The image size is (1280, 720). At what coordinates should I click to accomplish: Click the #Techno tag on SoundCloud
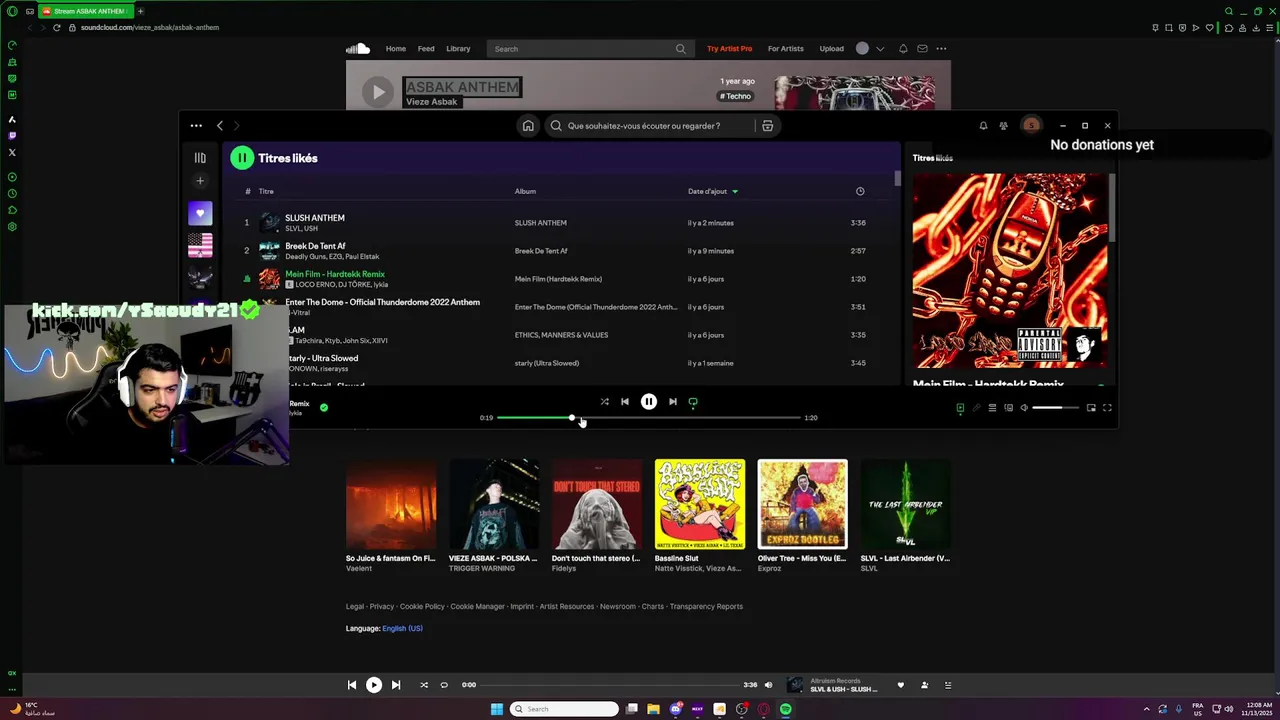pyautogui.click(x=735, y=96)
